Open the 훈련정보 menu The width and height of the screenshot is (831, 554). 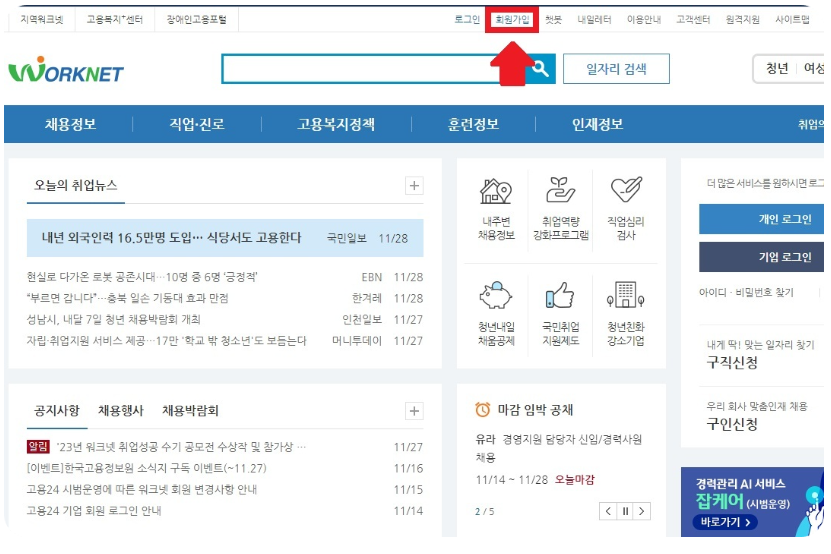(x=473, y=124)
